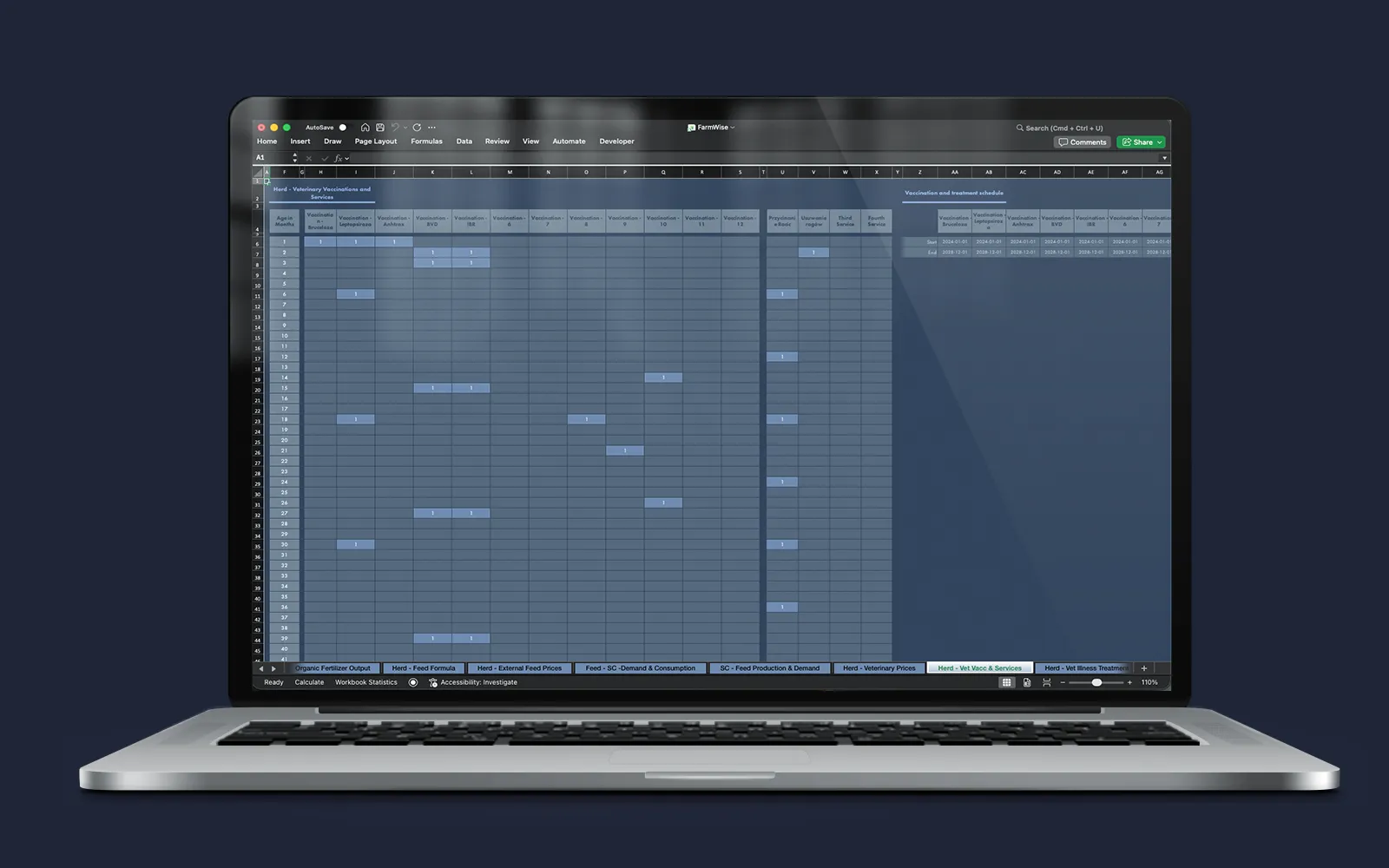Select column header AA
The image size is (1389, 868).
click(x=954, y=173)
